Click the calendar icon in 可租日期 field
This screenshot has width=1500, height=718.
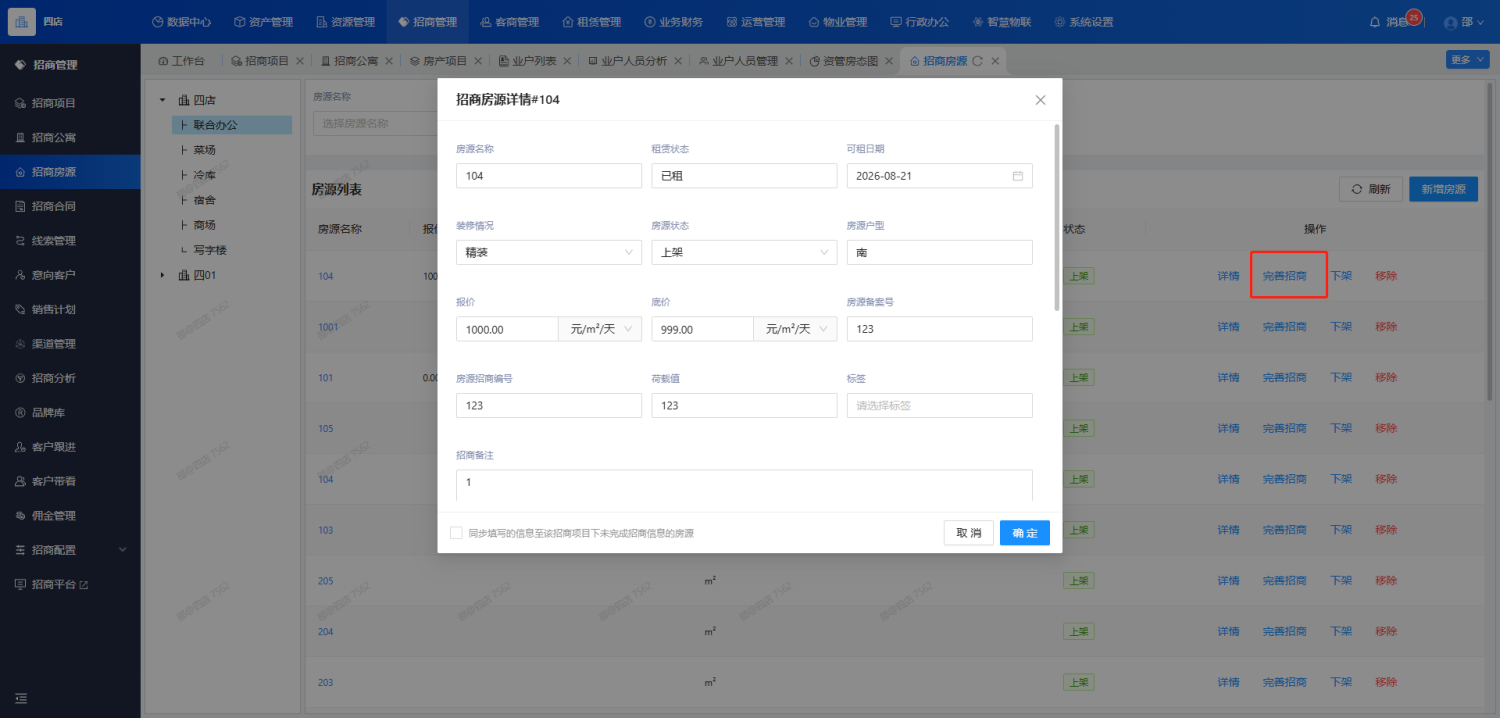[1018, 176]
